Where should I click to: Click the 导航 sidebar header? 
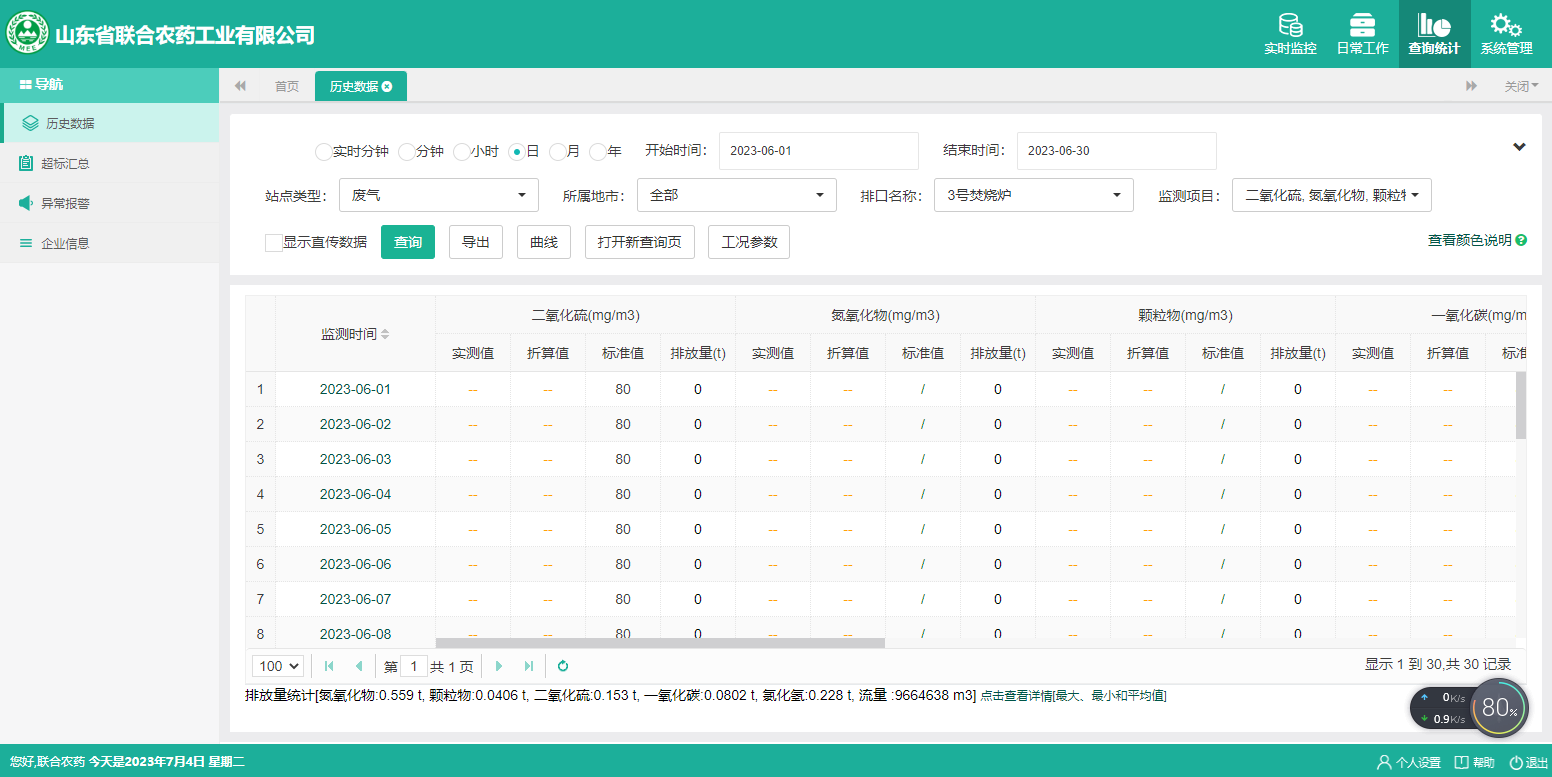pos(110,85)
